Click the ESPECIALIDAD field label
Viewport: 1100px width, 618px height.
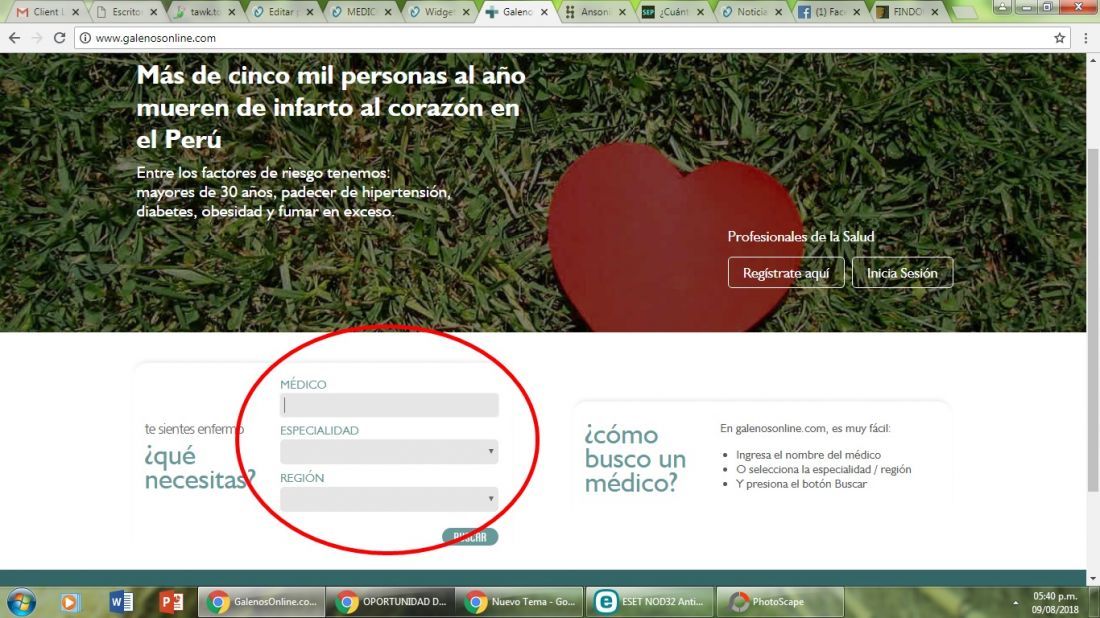click(319, 431)
